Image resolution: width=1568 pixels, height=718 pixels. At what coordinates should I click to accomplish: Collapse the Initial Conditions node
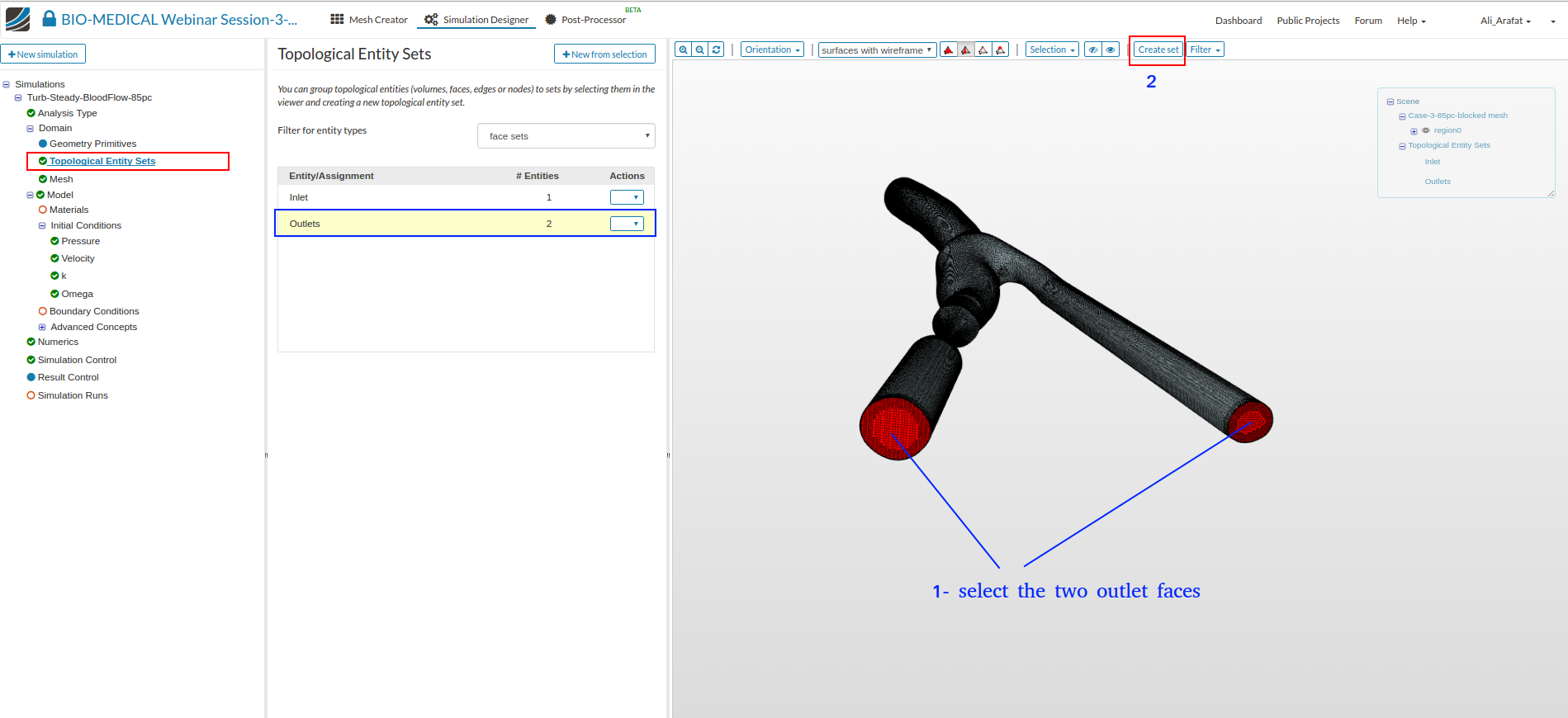tap(42, 225)
